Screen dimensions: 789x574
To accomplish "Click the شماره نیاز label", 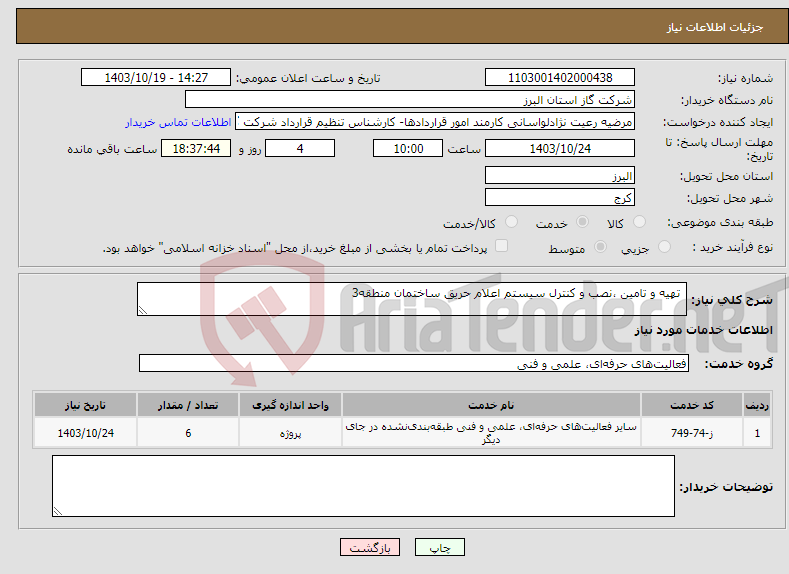I will [x=745, y=78].
